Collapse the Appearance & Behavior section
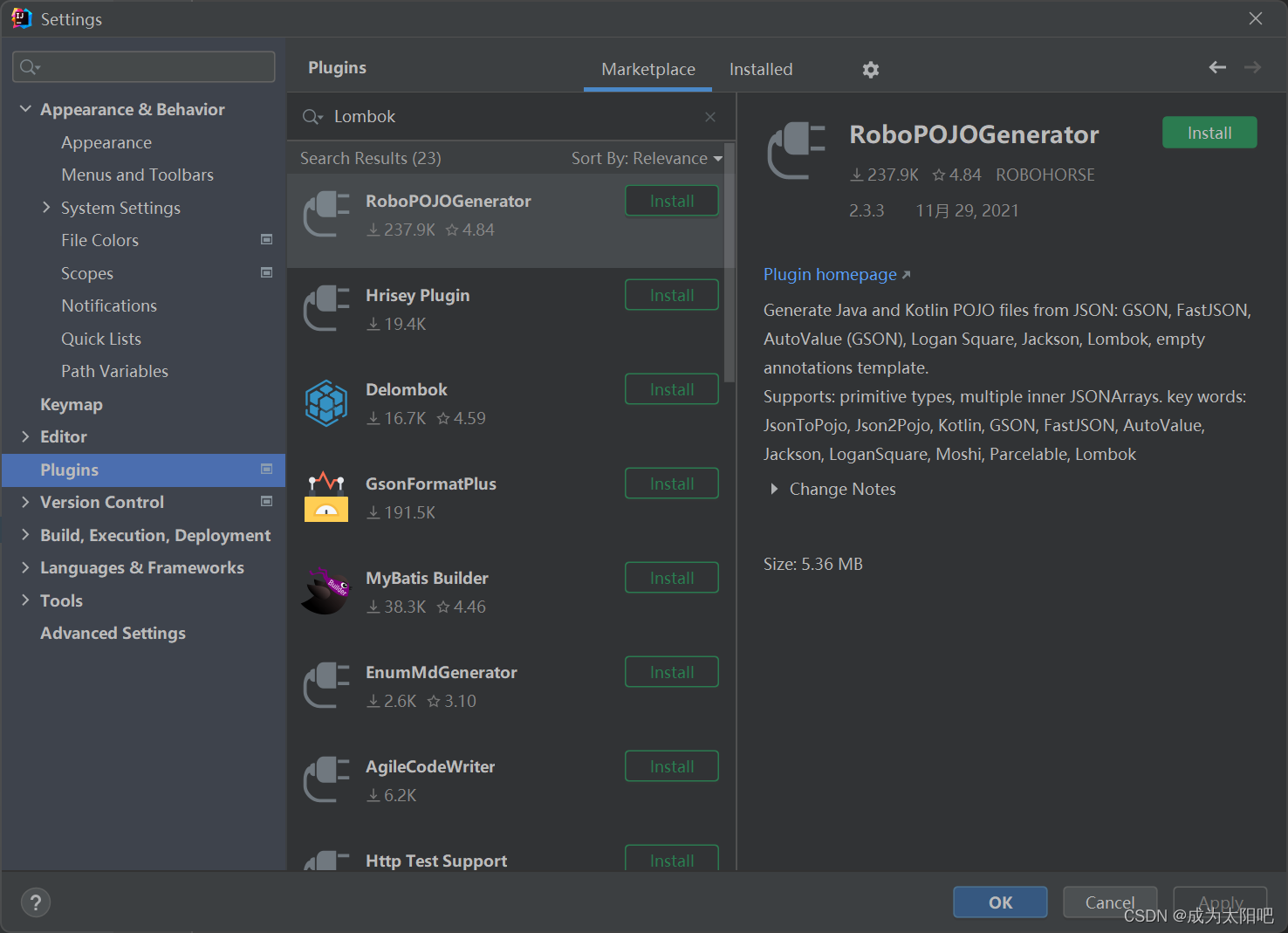 point(25,109)
